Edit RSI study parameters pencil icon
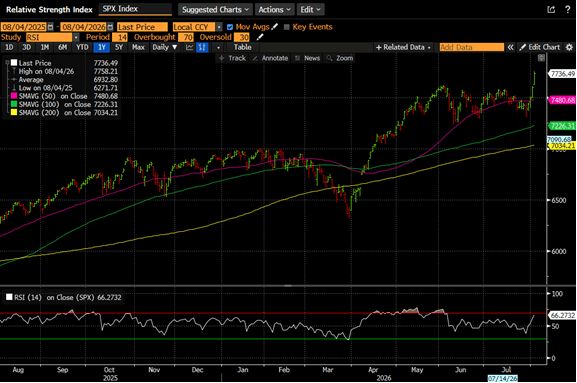Screen dimensions: 577x383 [260, 37]
